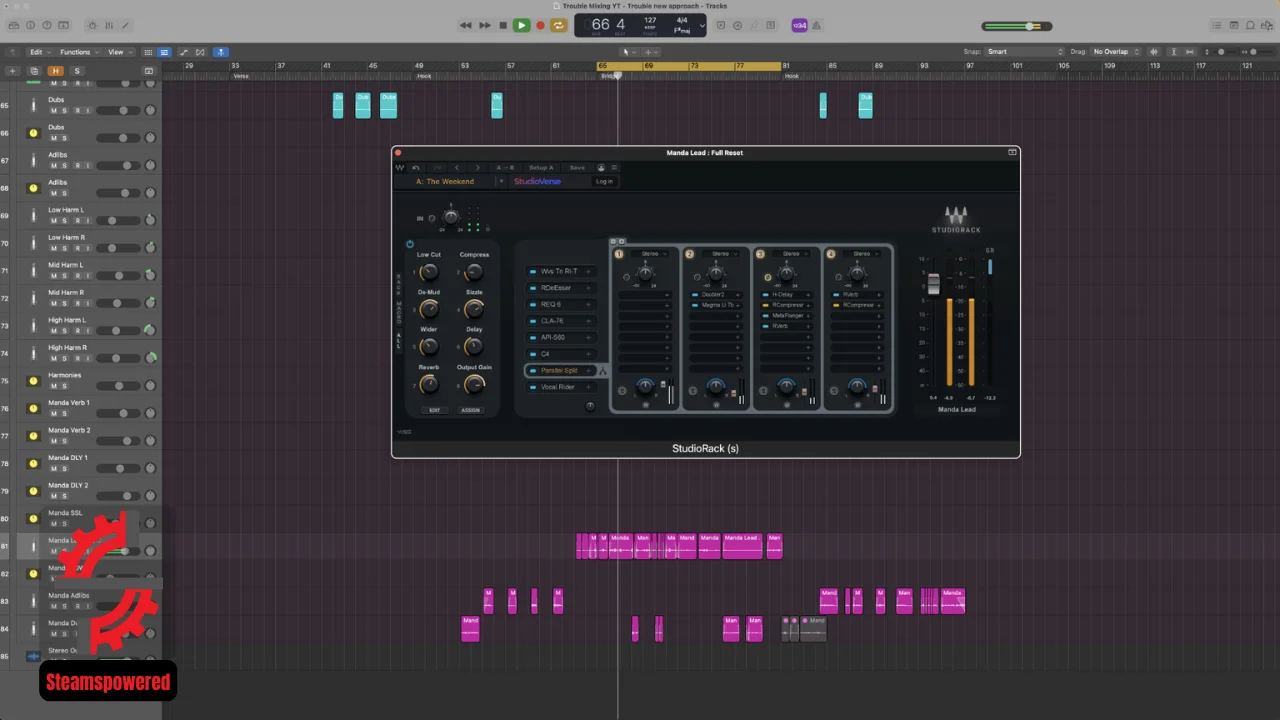The height and width of the screenshot is (720, 1280).
Task: Click the EDIT macros button
Action: 434,410
